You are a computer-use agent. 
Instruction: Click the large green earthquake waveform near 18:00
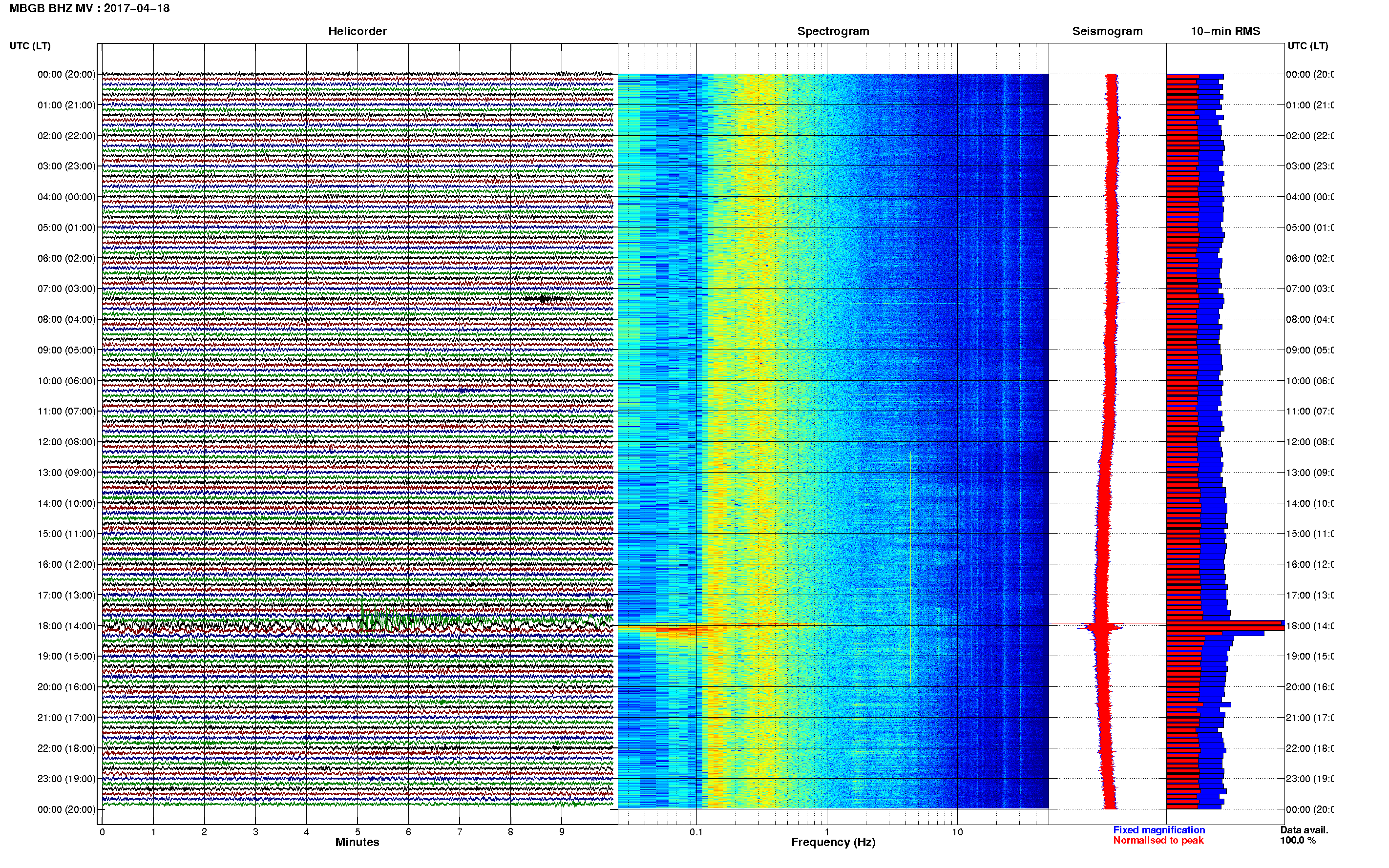point(402,620)
